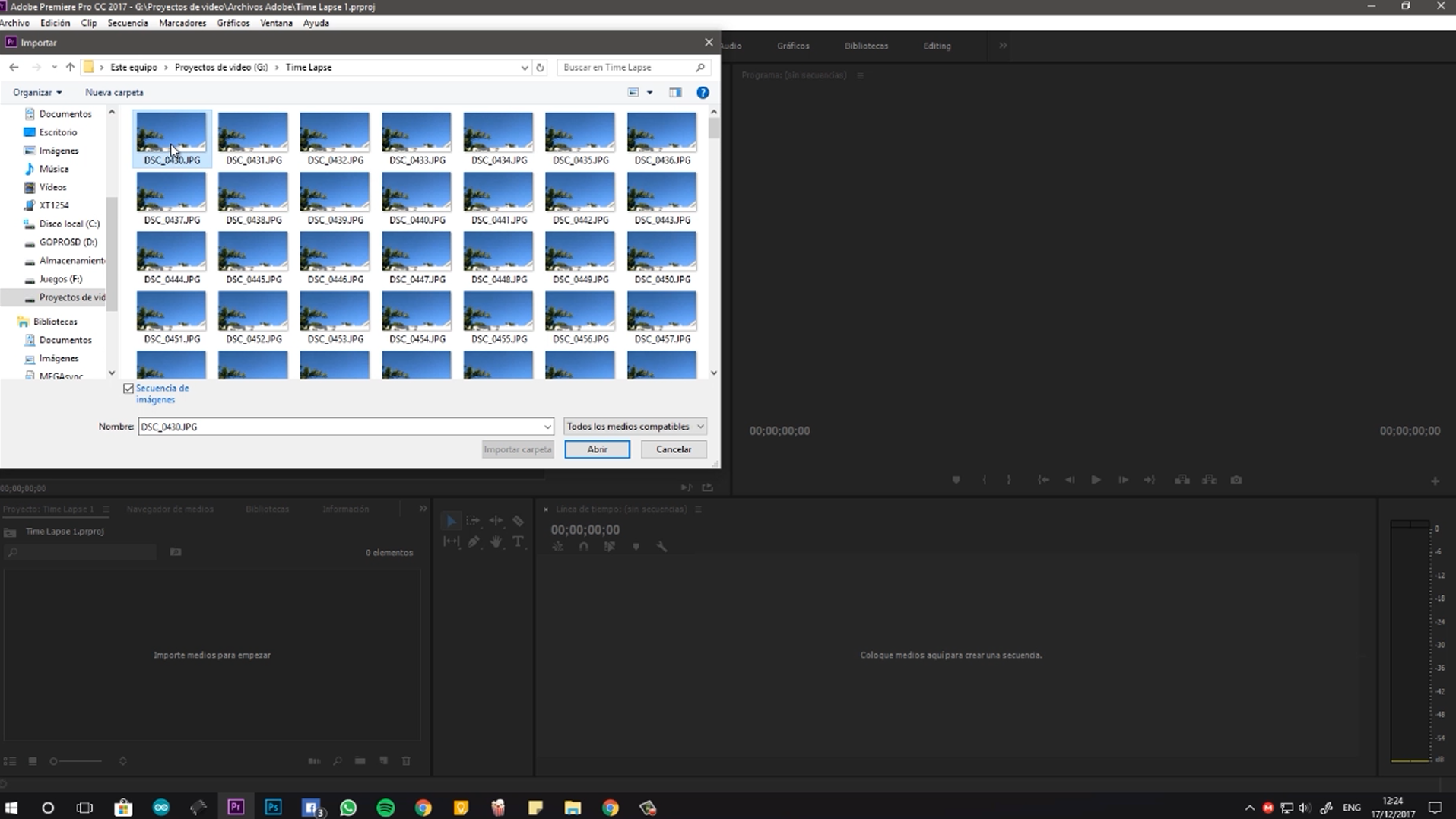Switch to the Gráficos workspace tab
This screenshot has width=1456, height=819.
[793, 46]
